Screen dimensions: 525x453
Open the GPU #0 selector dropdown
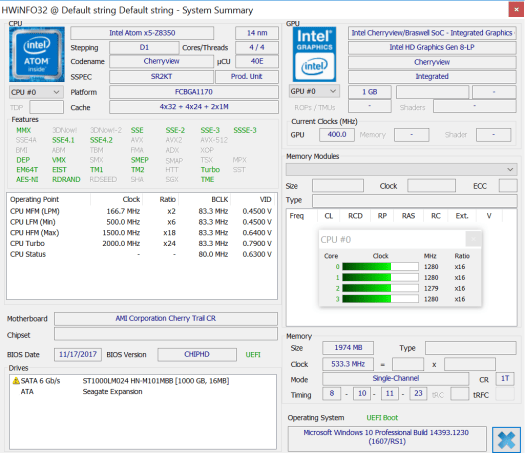[x=314, y=91]
